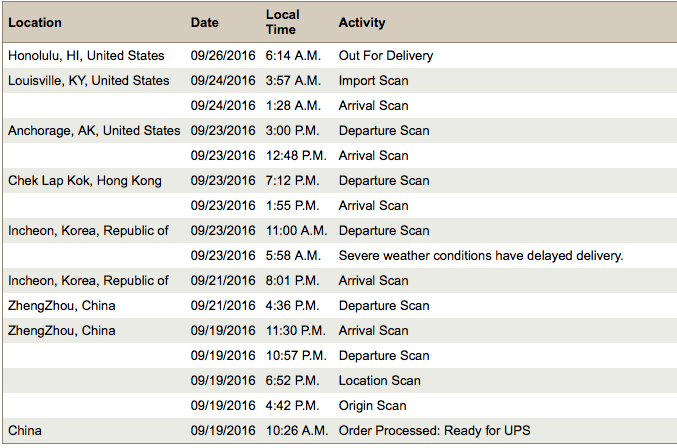Click the Location column header
The height and width of the screenshot is (448, 677).
pyautogui.click(x=35, y=22)
